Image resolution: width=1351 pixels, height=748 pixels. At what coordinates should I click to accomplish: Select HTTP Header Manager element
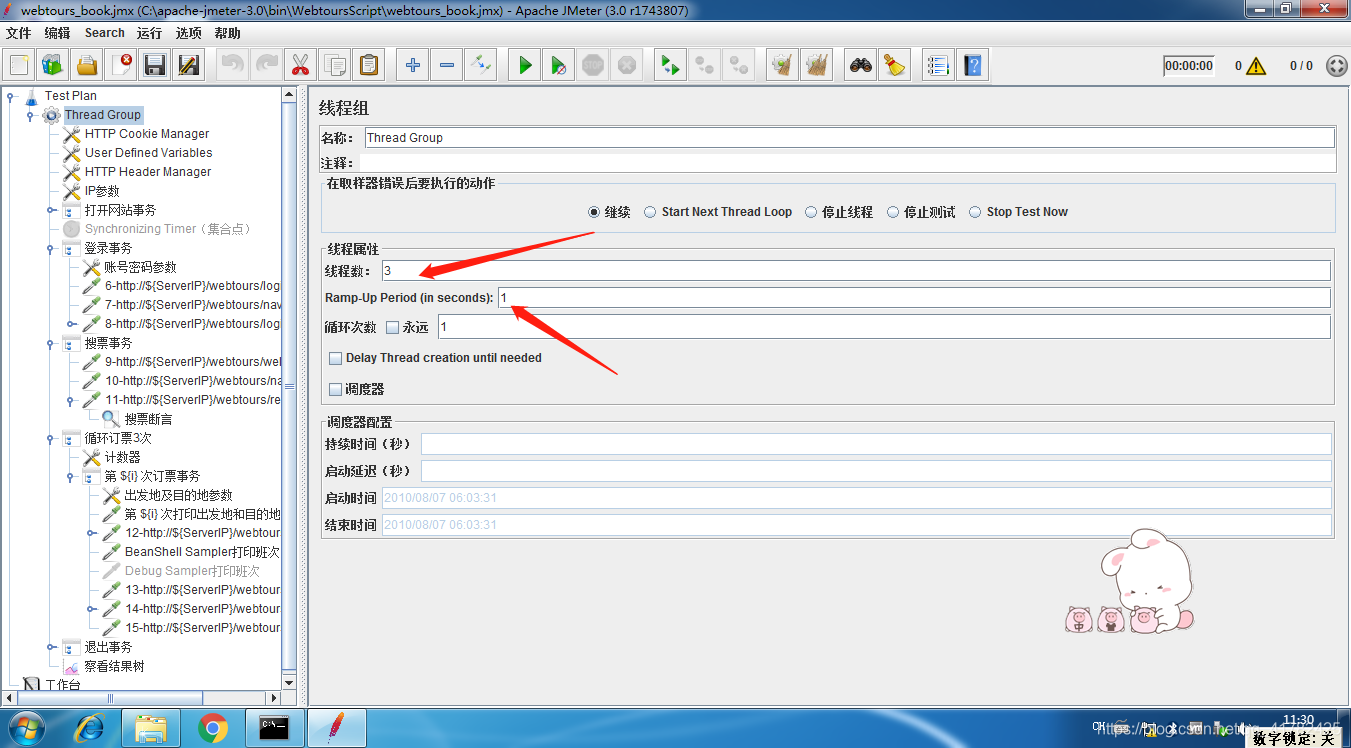(148, 172)
